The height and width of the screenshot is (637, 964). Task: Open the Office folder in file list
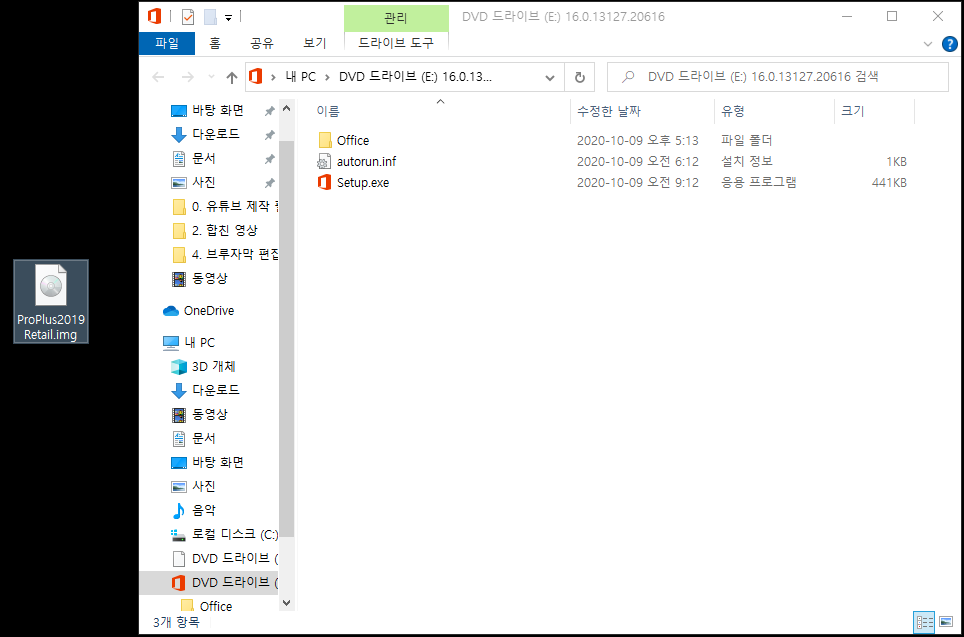352,140
